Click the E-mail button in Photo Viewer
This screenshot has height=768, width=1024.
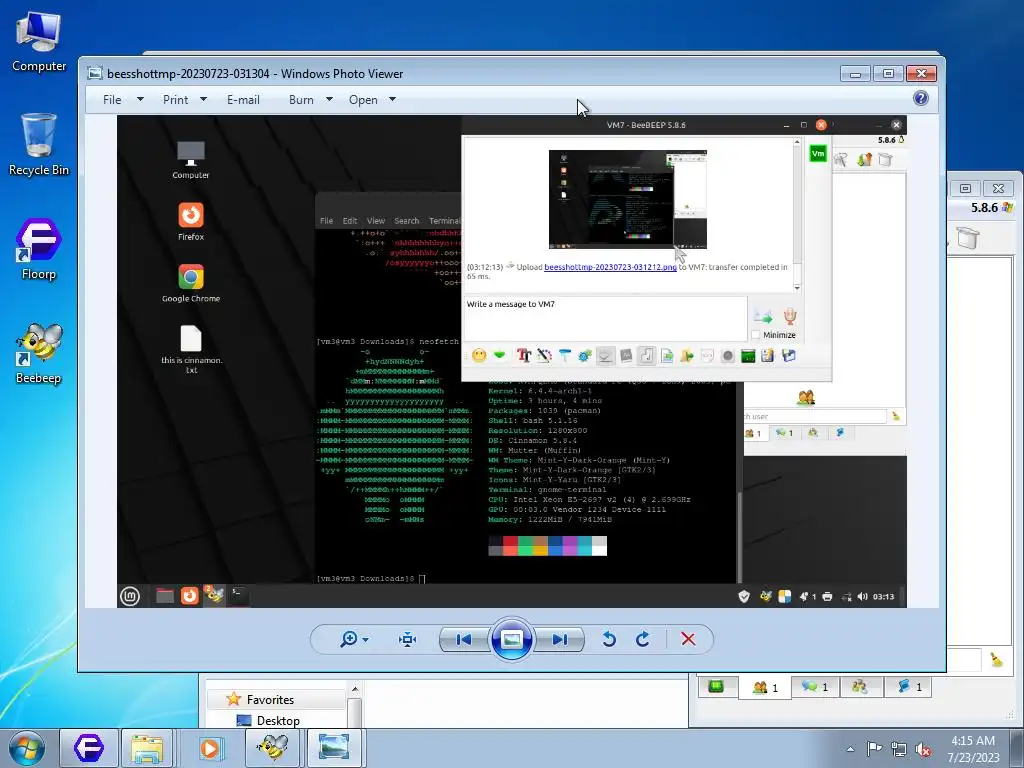tap(243, 100)
